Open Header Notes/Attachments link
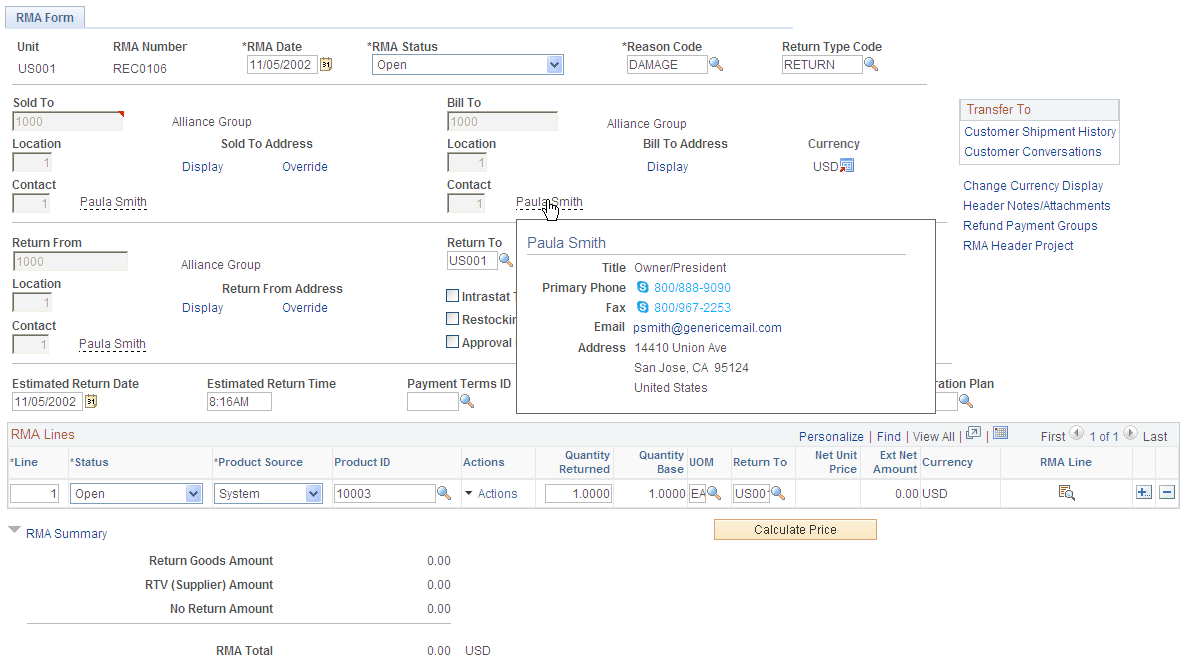 pos(1036,205)
